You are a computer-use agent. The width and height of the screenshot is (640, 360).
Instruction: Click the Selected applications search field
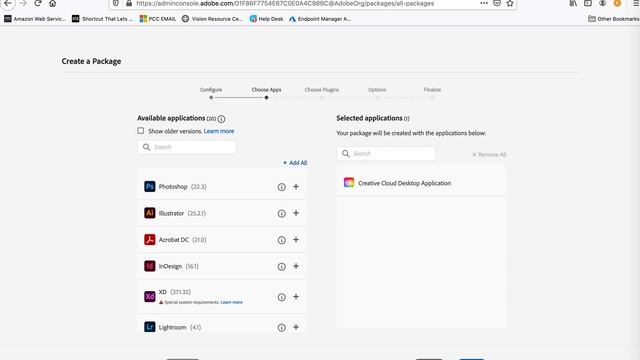pyautogui.click(x=386, y=153)
